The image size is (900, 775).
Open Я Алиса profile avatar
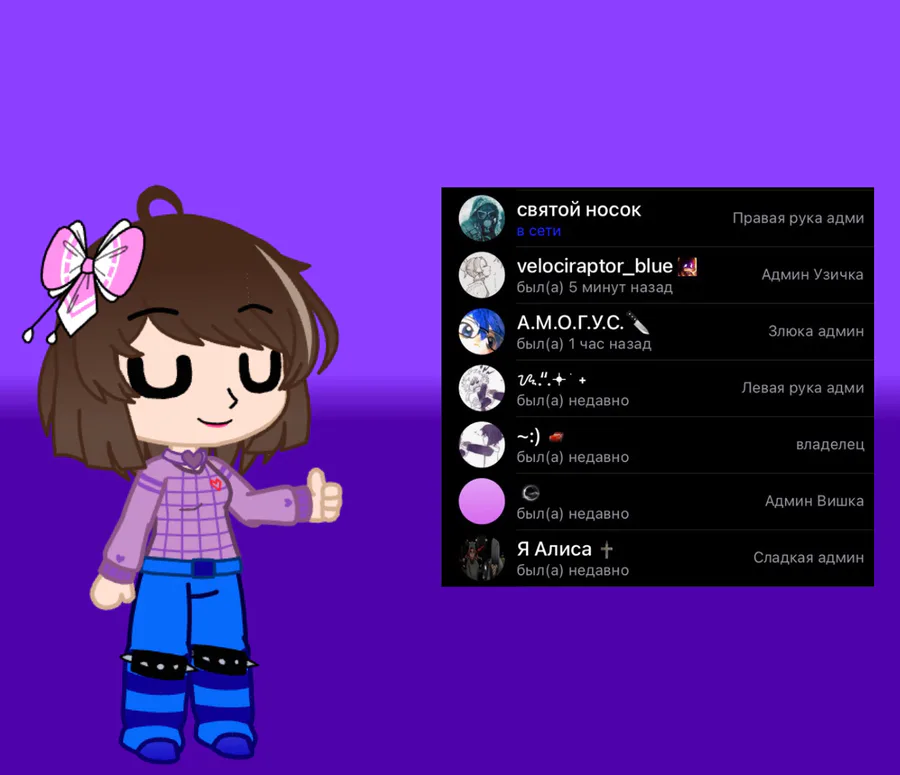pyautogui.click(x=482, y=557)
